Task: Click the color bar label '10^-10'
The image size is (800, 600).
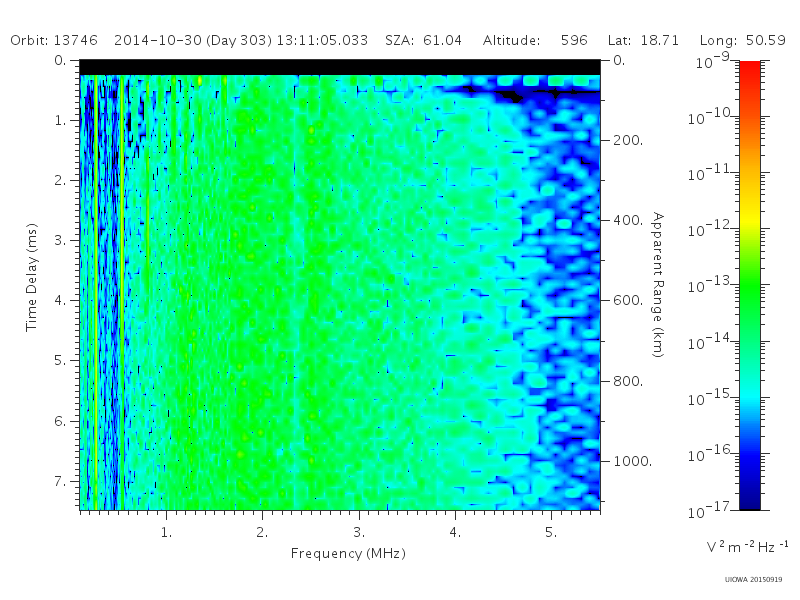Action: click(711, 116)
